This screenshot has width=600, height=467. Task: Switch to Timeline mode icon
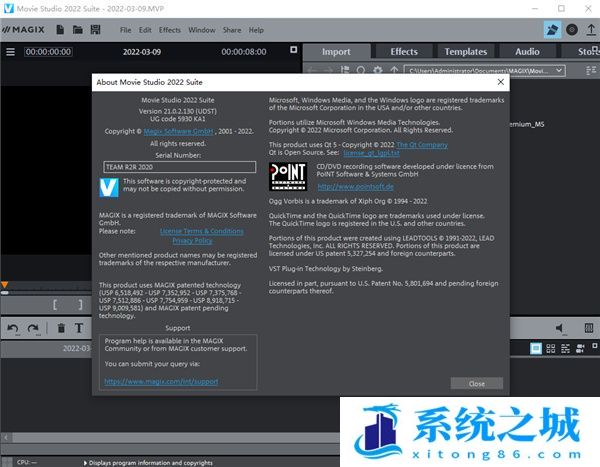coord(565,348)
